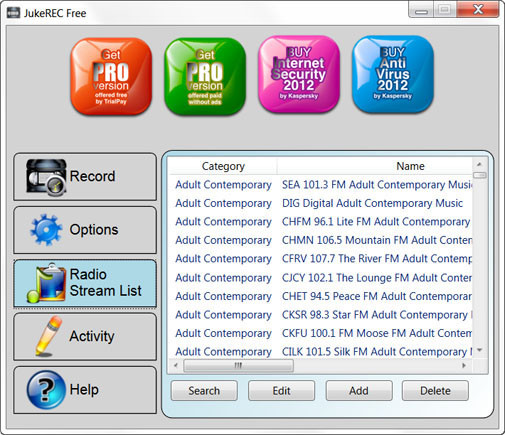Click the horizontal scrollbar right arrow
Viewport: 505px width, 435px height.
(x=464, y=365)
